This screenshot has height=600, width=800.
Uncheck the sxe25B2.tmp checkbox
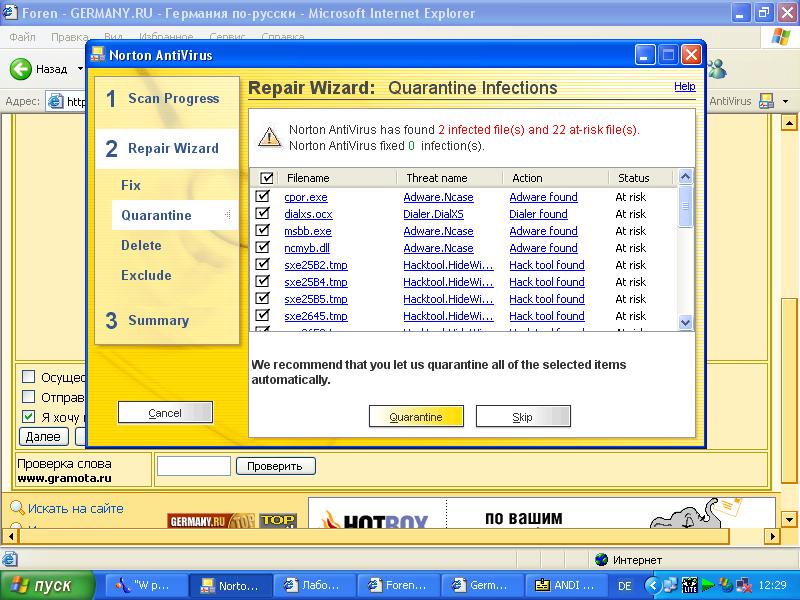[x=263, y=264]
